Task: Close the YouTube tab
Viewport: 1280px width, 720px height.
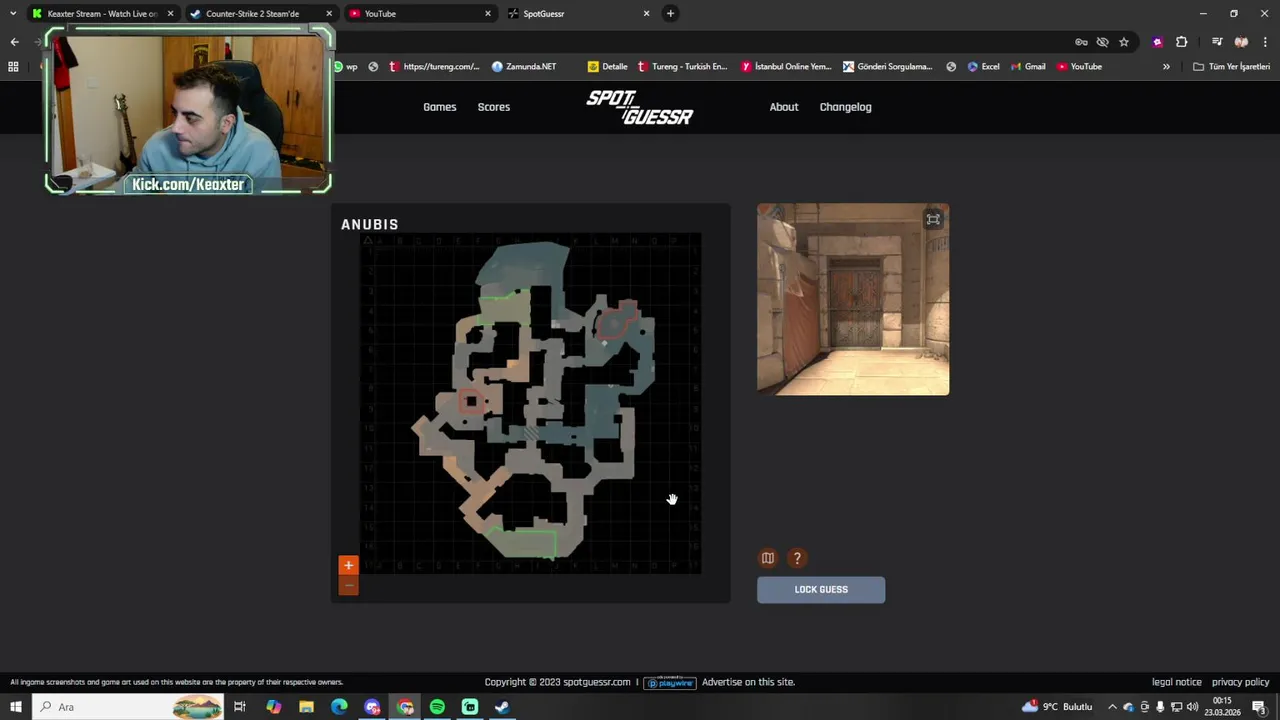Action: pyautogui.click(x=488, y=14)
